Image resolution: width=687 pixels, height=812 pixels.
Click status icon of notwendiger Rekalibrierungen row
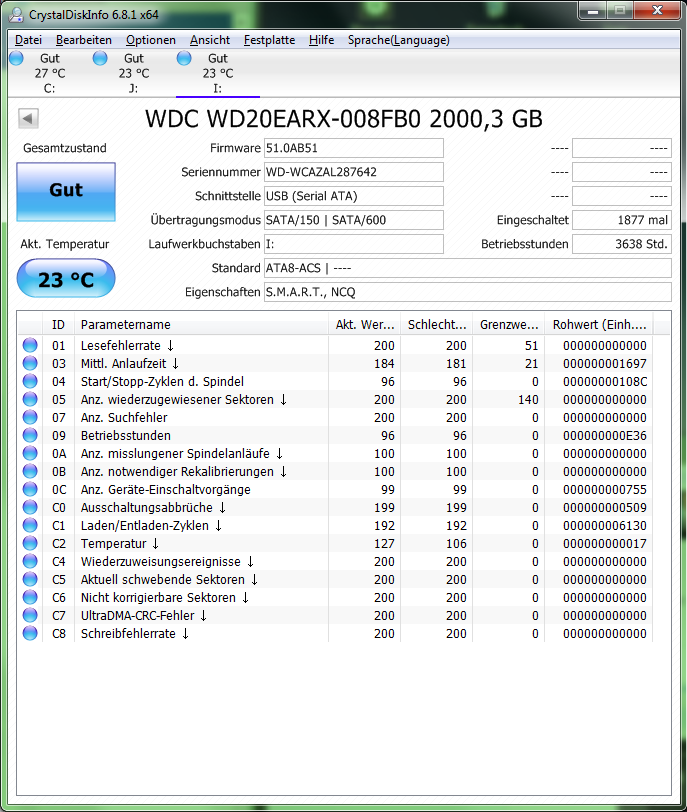point(30,471)
